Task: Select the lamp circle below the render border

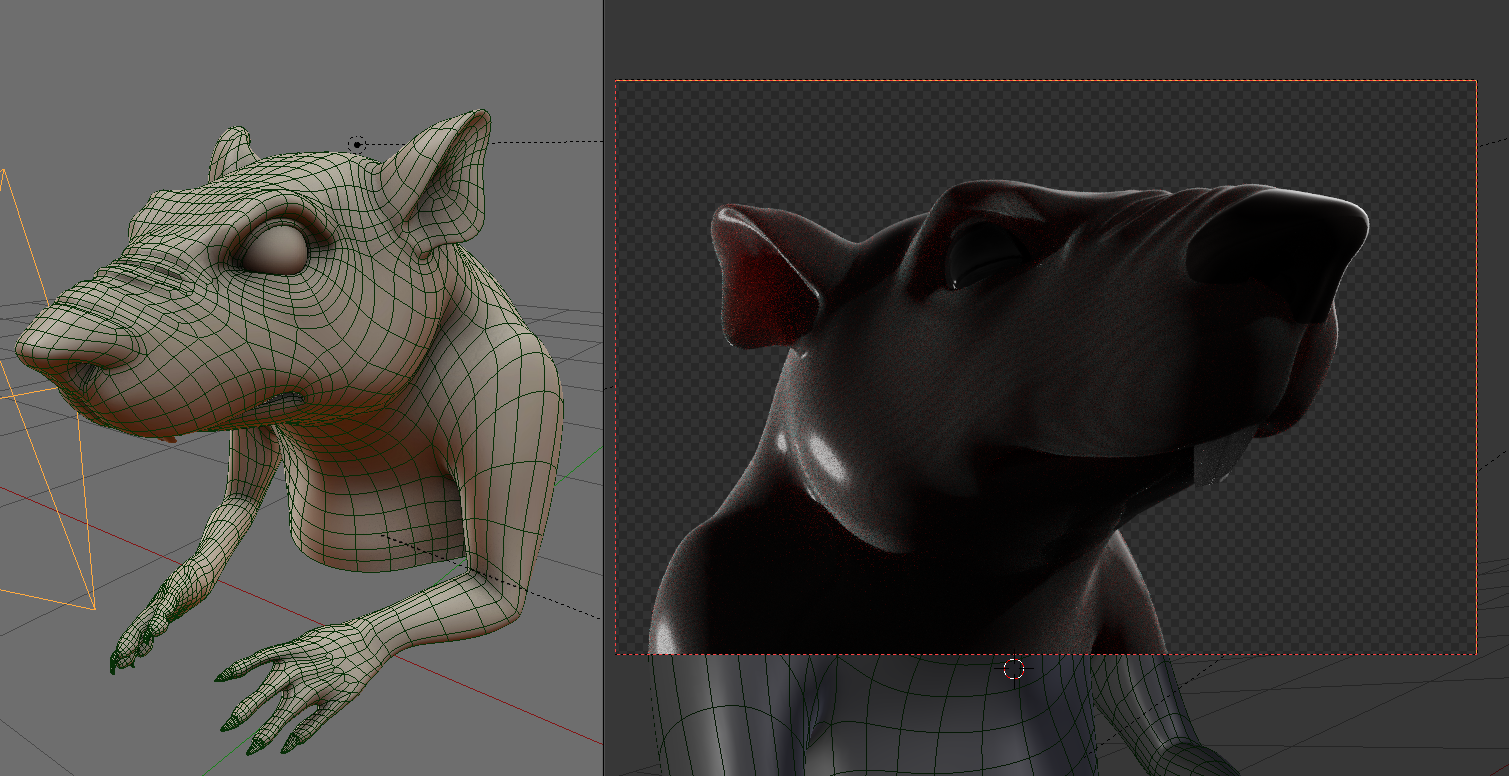Action: [1014, 668]
